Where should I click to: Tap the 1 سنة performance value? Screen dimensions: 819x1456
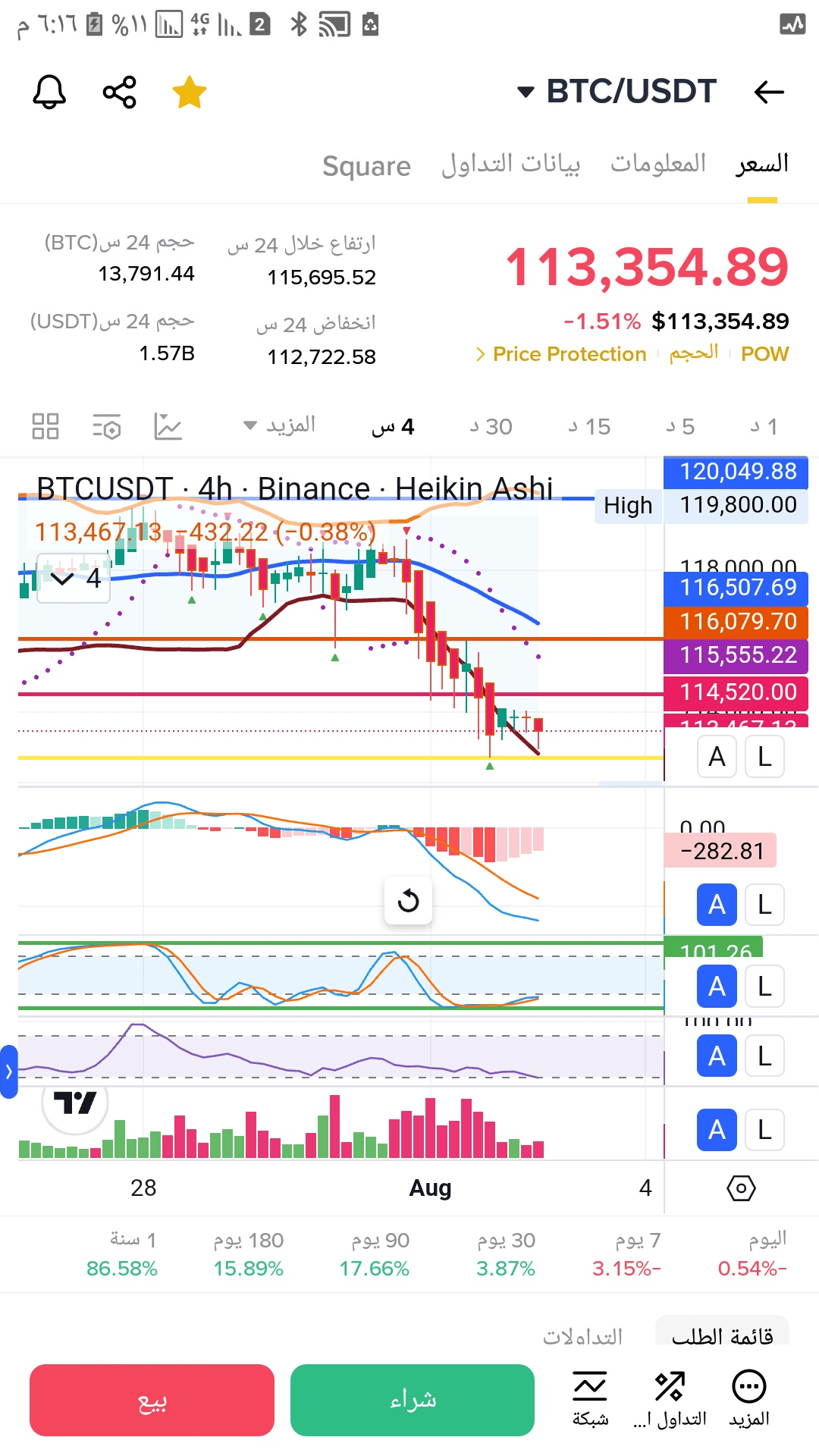click(x=122, y=1268)
